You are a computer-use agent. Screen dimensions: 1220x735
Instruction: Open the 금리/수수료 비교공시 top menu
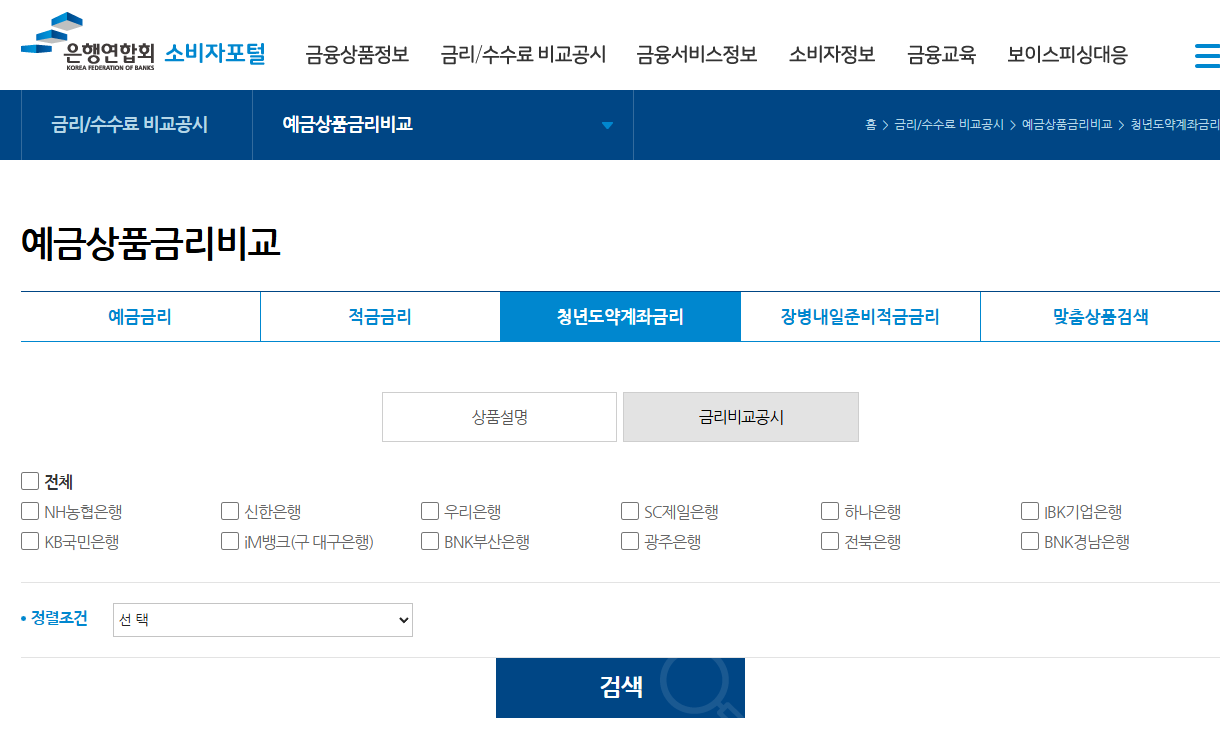523,55
